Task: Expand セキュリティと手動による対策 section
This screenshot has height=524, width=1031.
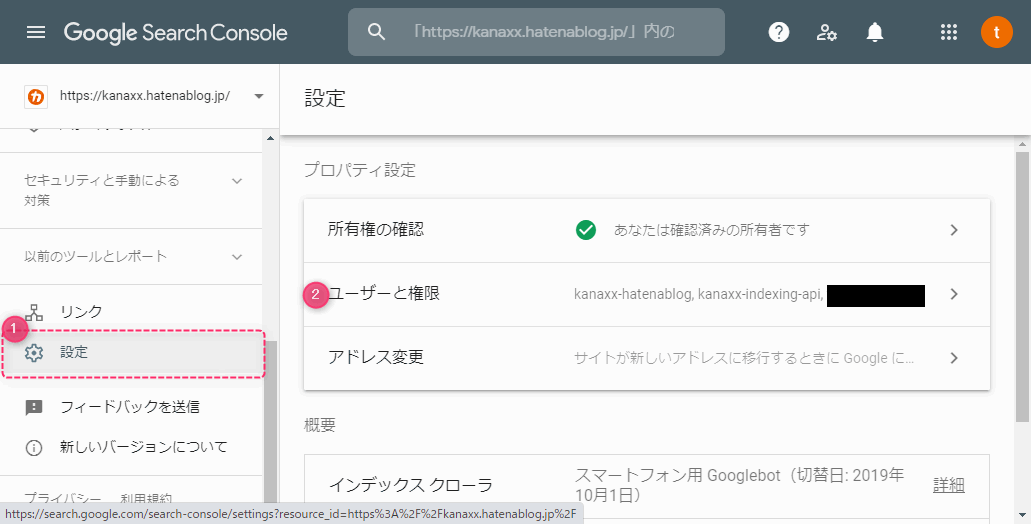Action: tap(131, 190)
